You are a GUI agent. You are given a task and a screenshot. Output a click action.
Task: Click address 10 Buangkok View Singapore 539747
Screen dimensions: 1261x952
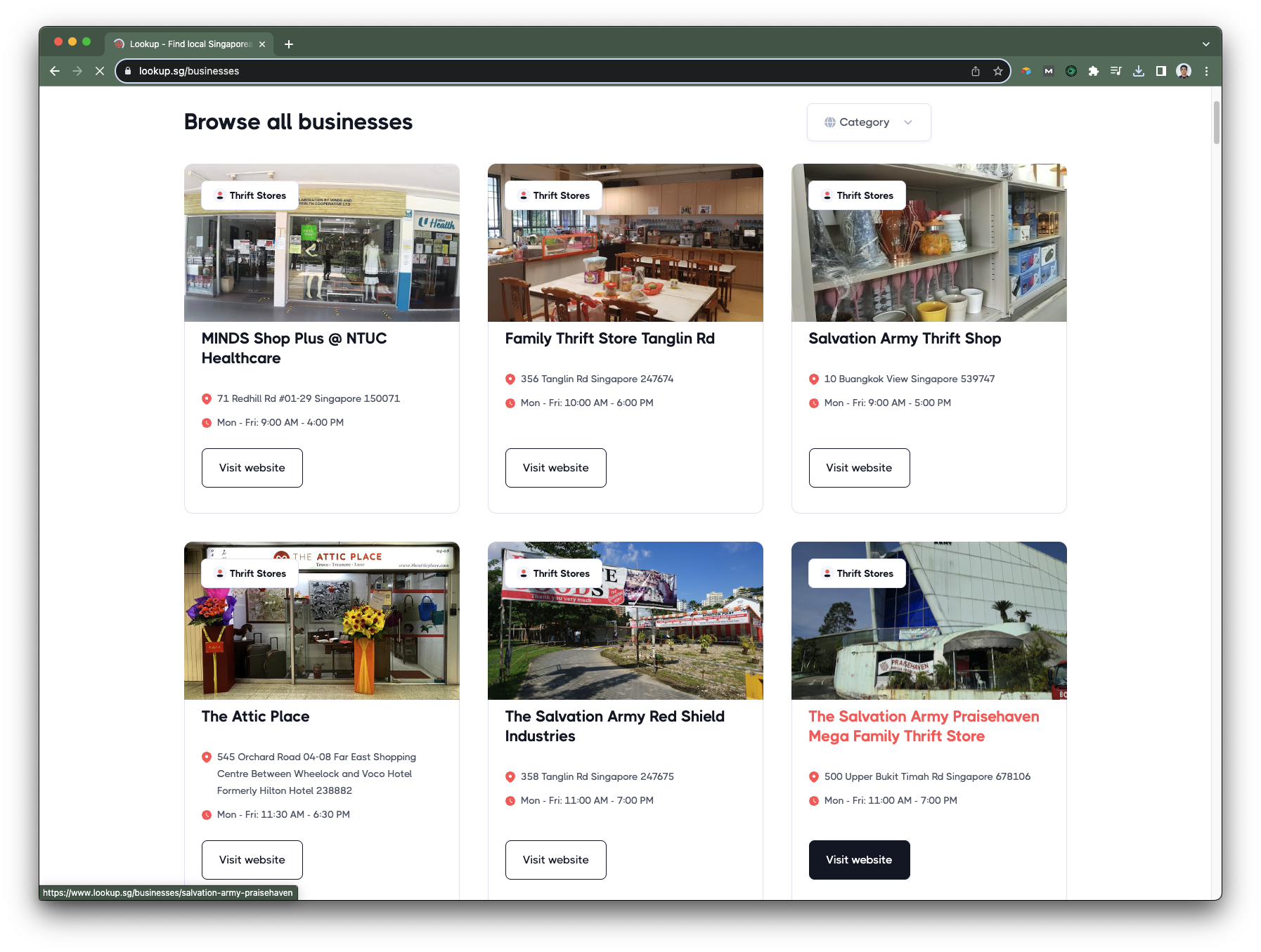coord(910,379)
